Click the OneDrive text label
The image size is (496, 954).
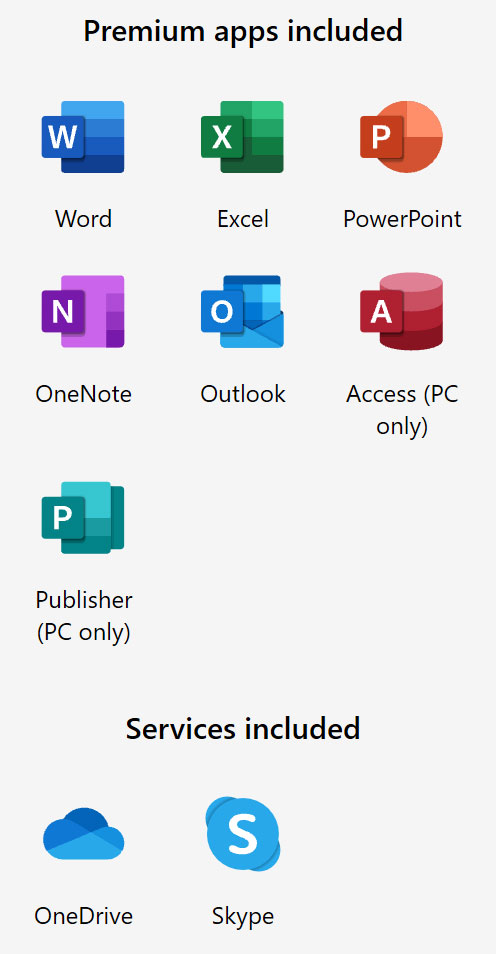point(83,916)
